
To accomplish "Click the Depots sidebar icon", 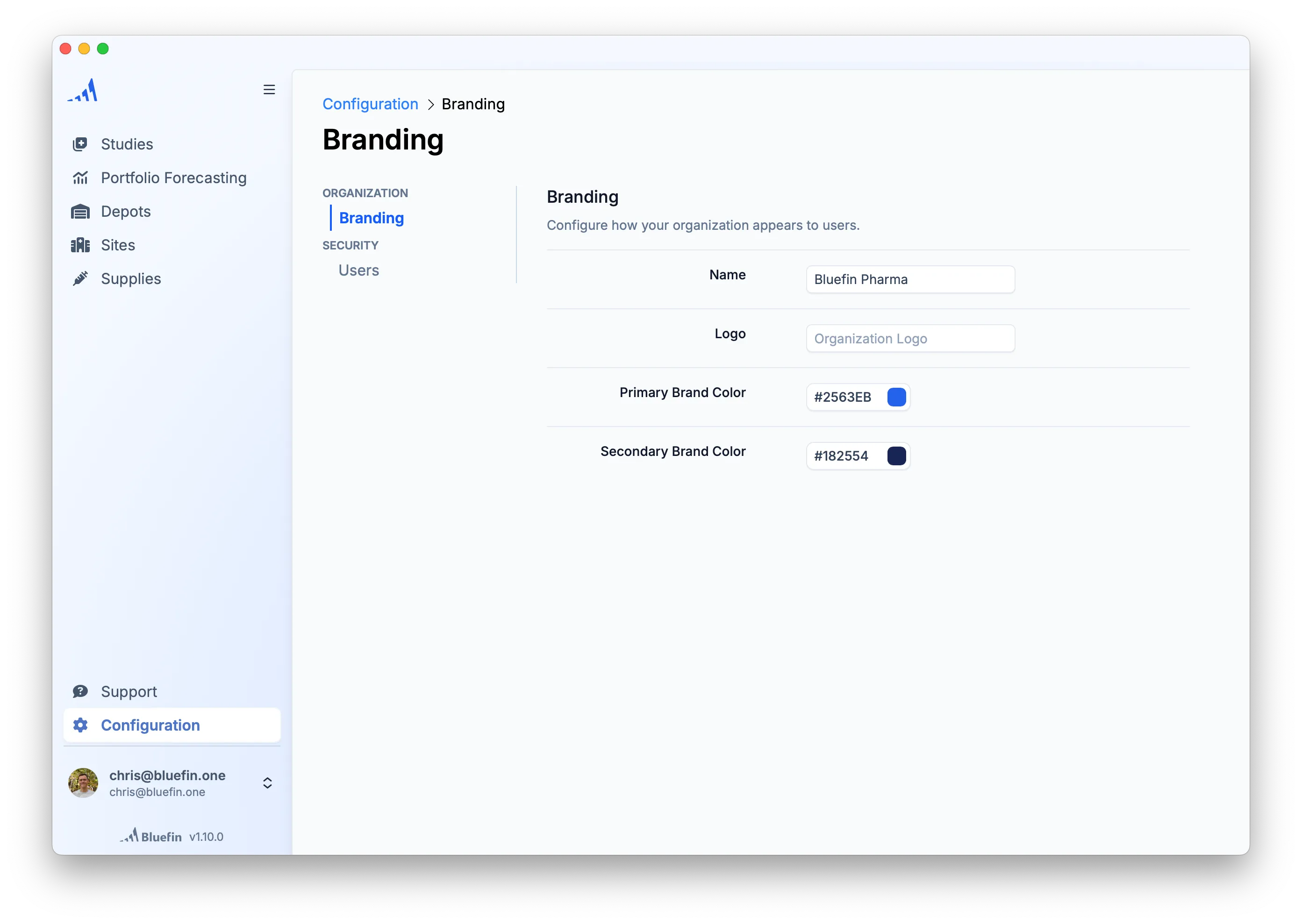I will [x=81, y=210].
